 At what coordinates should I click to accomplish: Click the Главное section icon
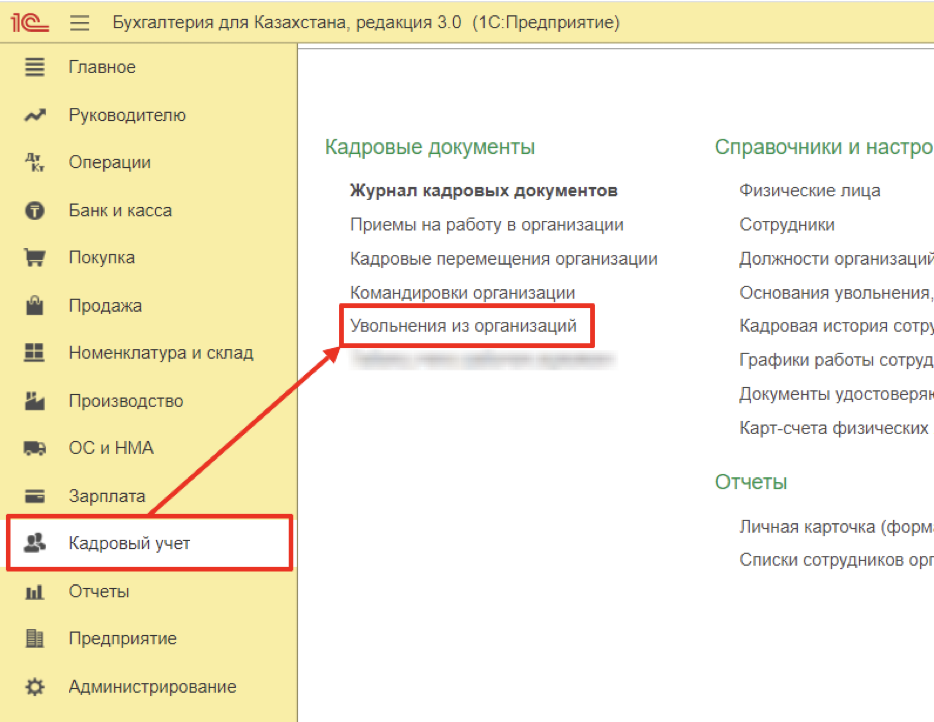[x=35, y=67]
